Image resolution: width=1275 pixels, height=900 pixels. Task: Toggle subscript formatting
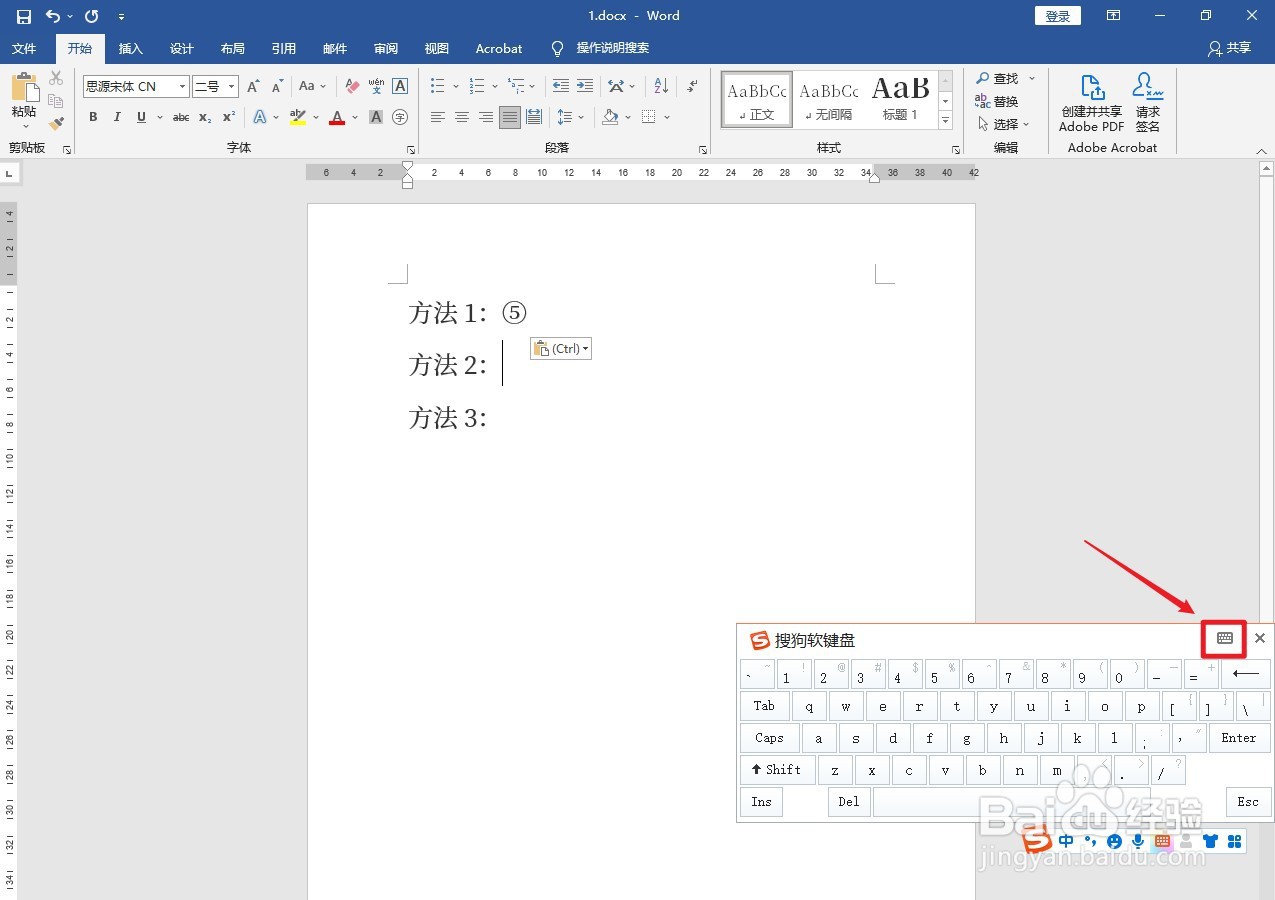coord(204,117)
